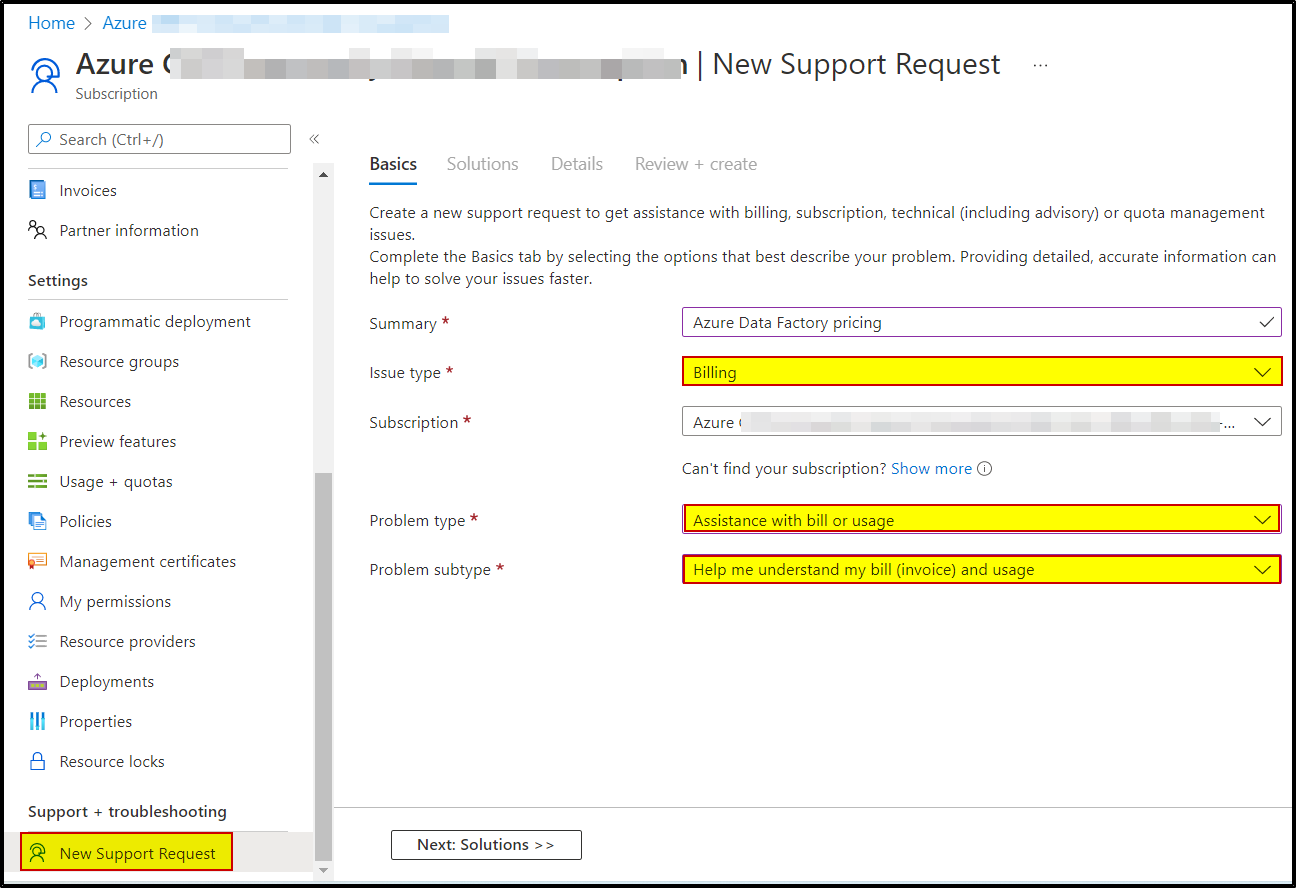
Task: Click the sidebar scrollbar down arrow
Action: [323, 871]
